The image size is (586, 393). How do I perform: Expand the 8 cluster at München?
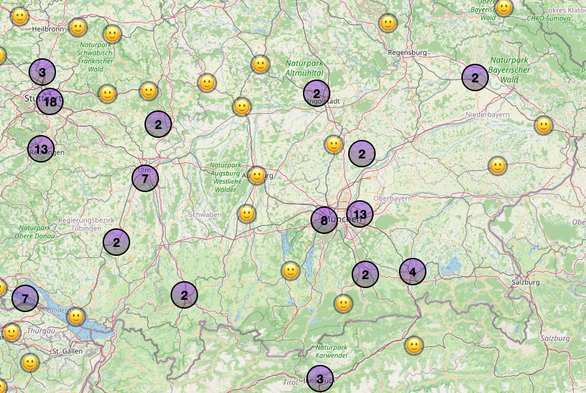tap(324, 220)
